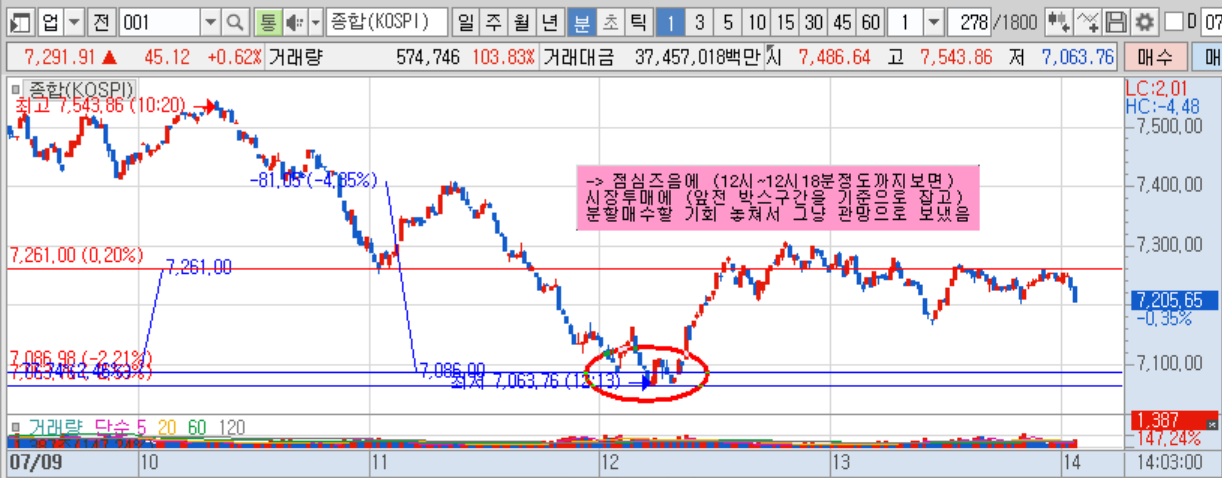
Task: Toggle the green 통 link button
Action: [267, 22]
